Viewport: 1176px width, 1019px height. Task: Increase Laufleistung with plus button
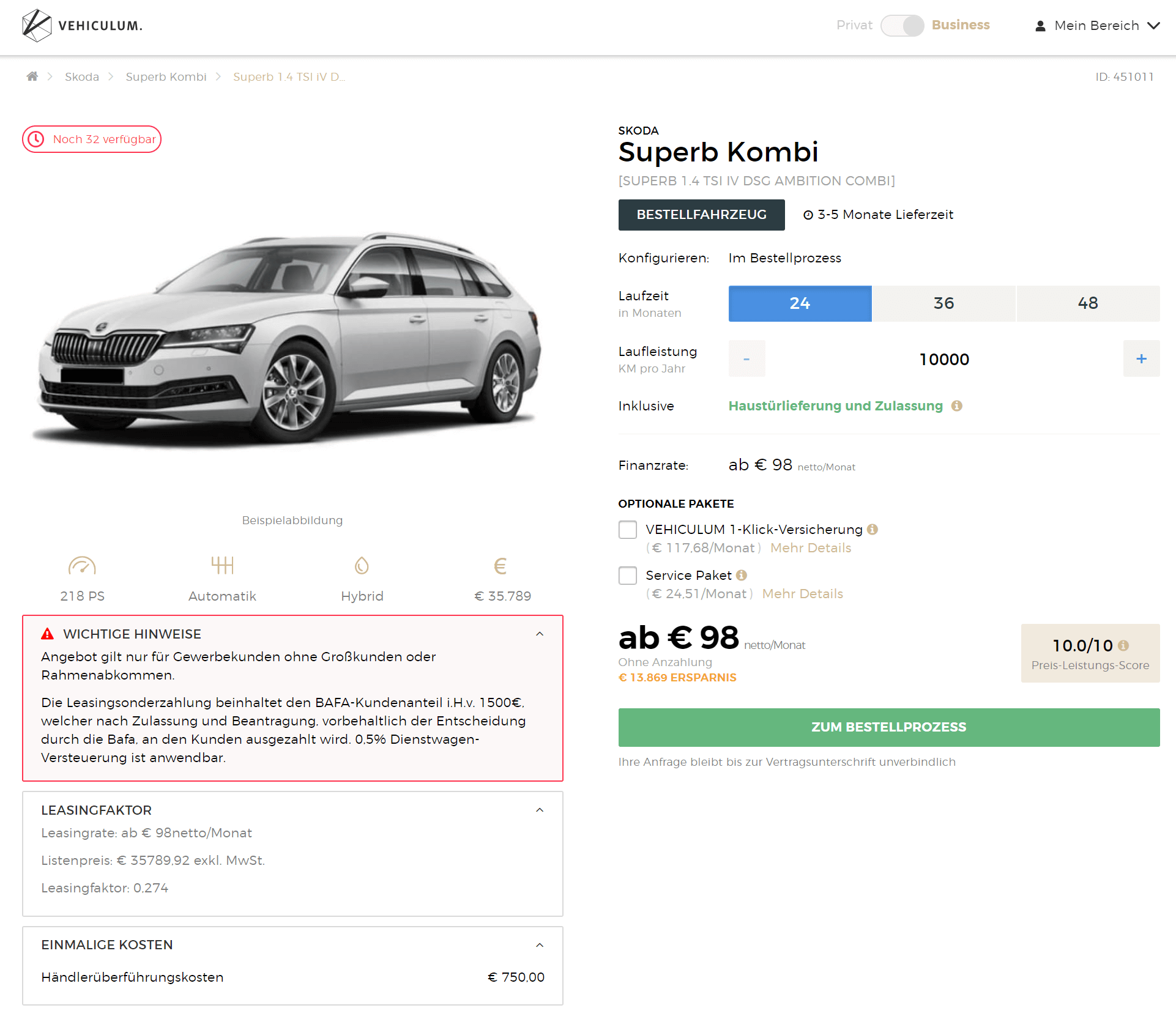[x=1142, y=359]
